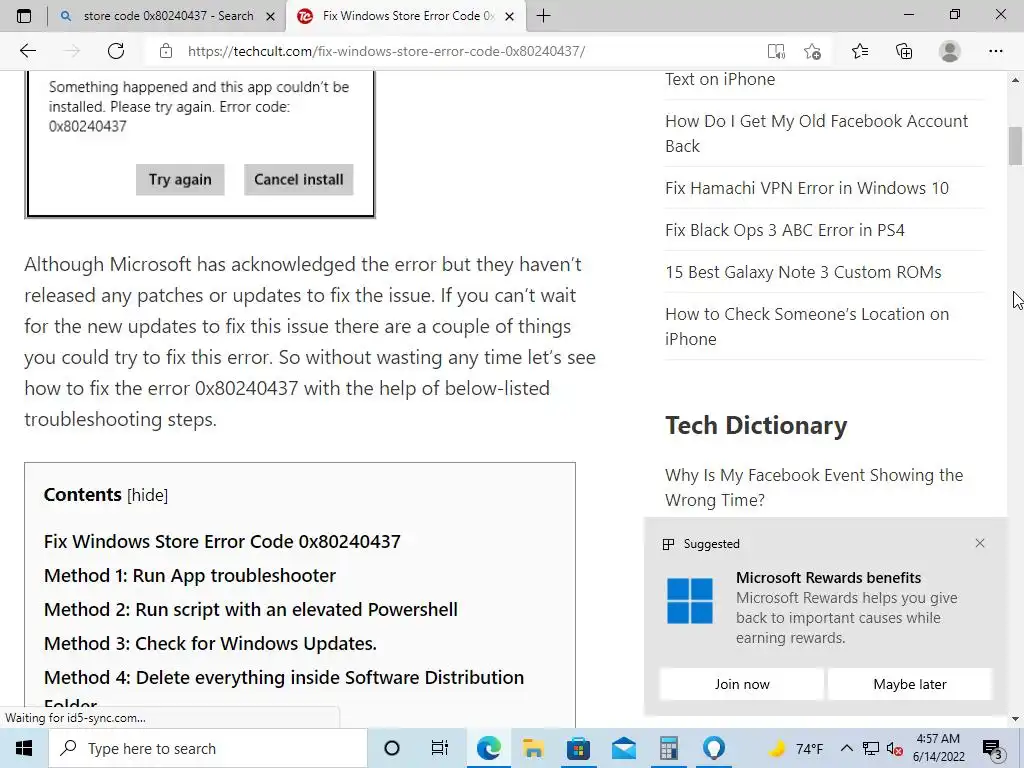Close the store code search tab
Viewport: 1024px width, 768px height.
coord(270,16)
